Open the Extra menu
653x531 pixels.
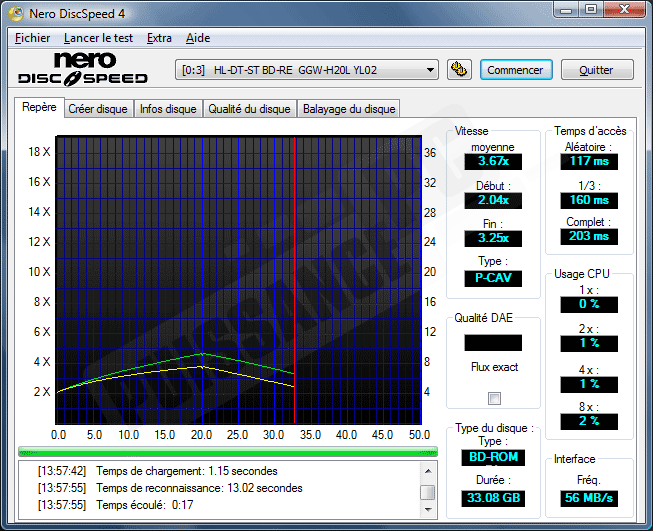coord(159,38)
